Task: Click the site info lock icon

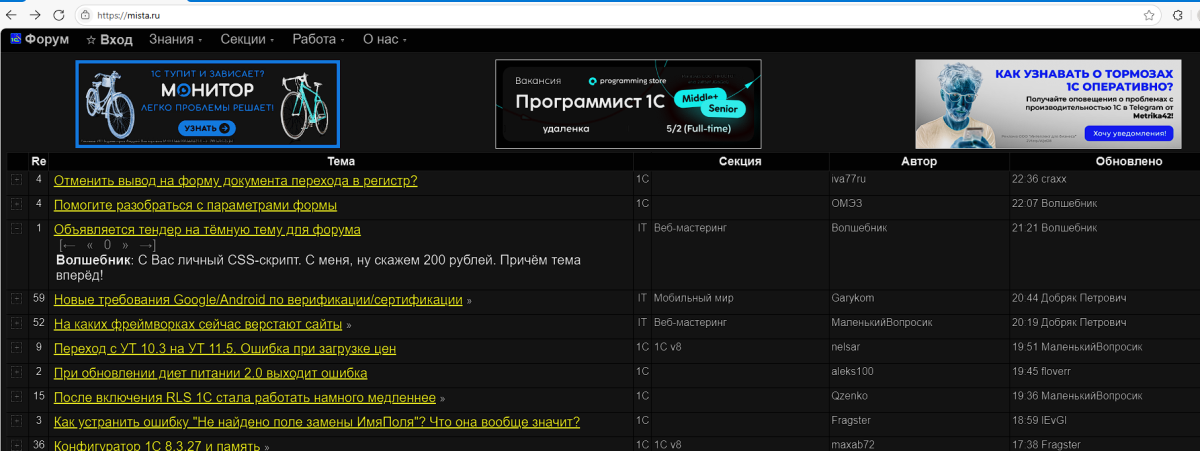Action: 85,15
